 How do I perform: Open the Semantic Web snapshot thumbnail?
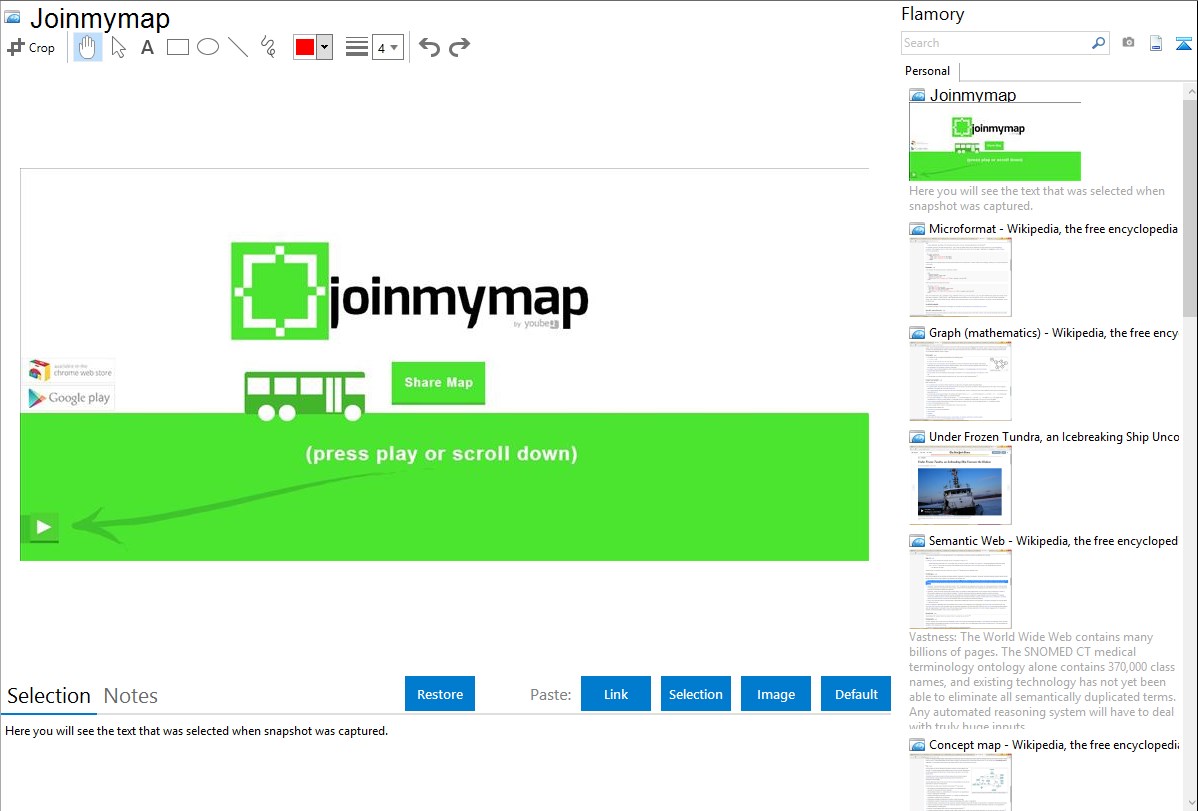click(x=960, y=589)
